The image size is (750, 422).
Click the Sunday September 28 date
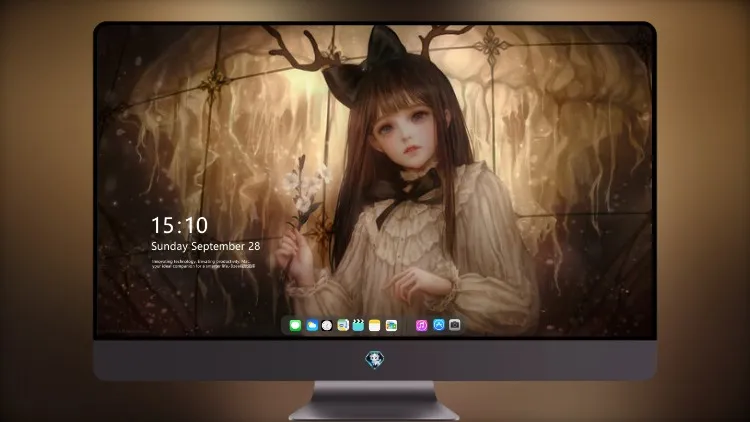click(206, 246)
